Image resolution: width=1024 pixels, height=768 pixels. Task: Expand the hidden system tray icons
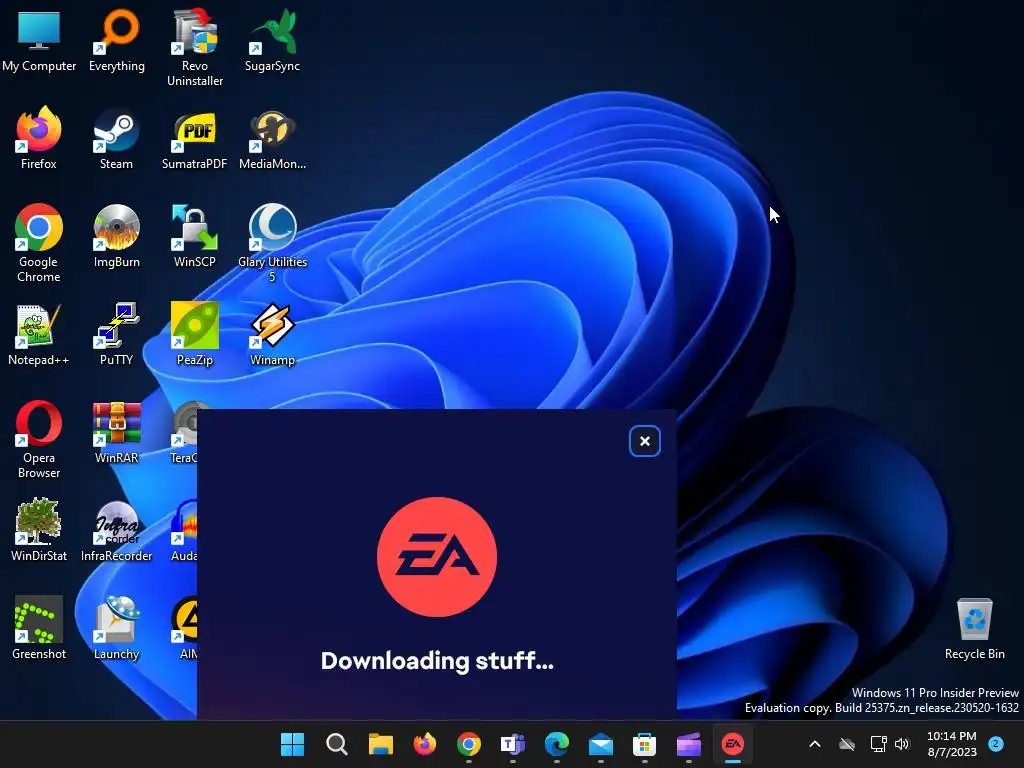(x=815, y=744)
